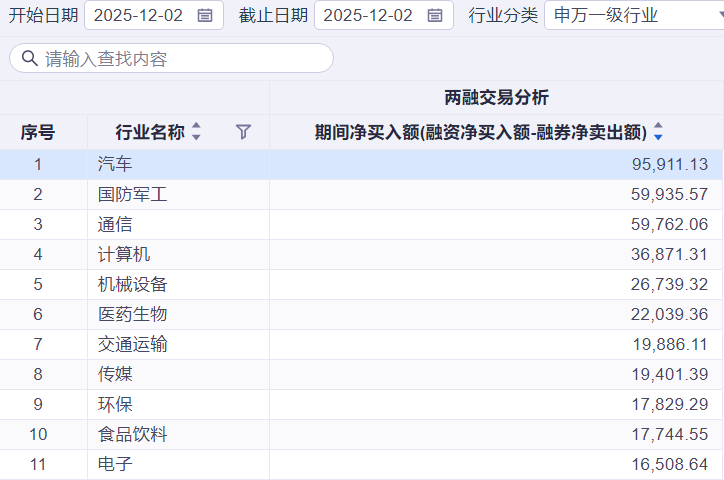Select the 汽车 row
The width and height of the screenshot is (724, 480).
(x=362, y=164)
